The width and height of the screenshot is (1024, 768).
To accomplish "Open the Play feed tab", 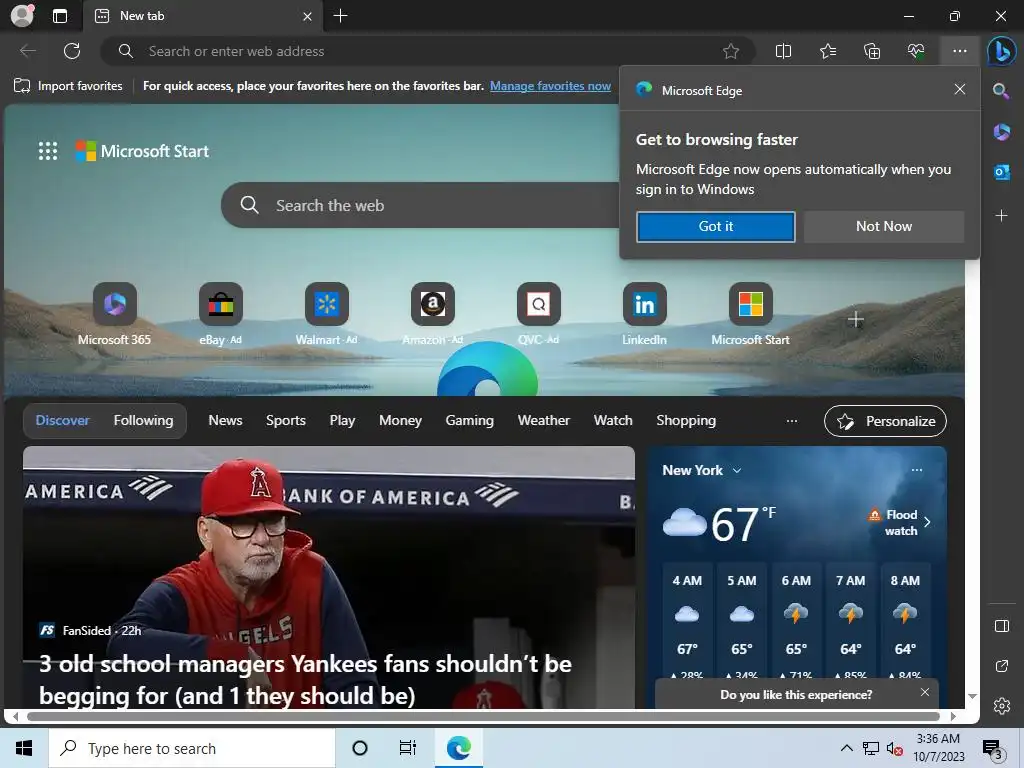I will [342, 421].
